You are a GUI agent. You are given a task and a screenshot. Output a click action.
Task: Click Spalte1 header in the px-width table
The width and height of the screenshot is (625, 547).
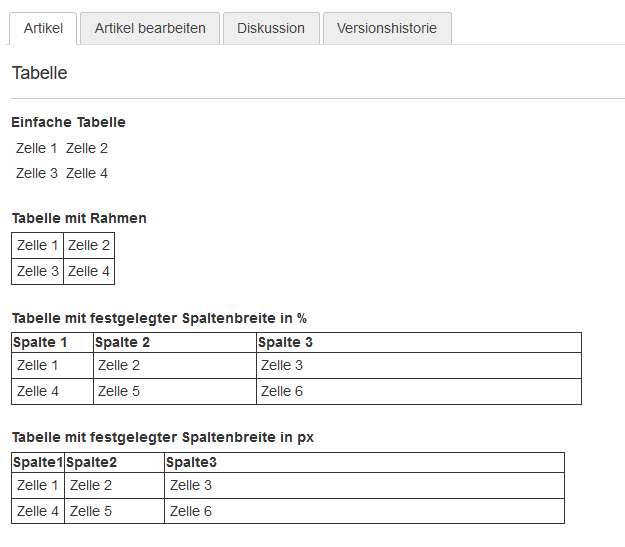point(38,462)
